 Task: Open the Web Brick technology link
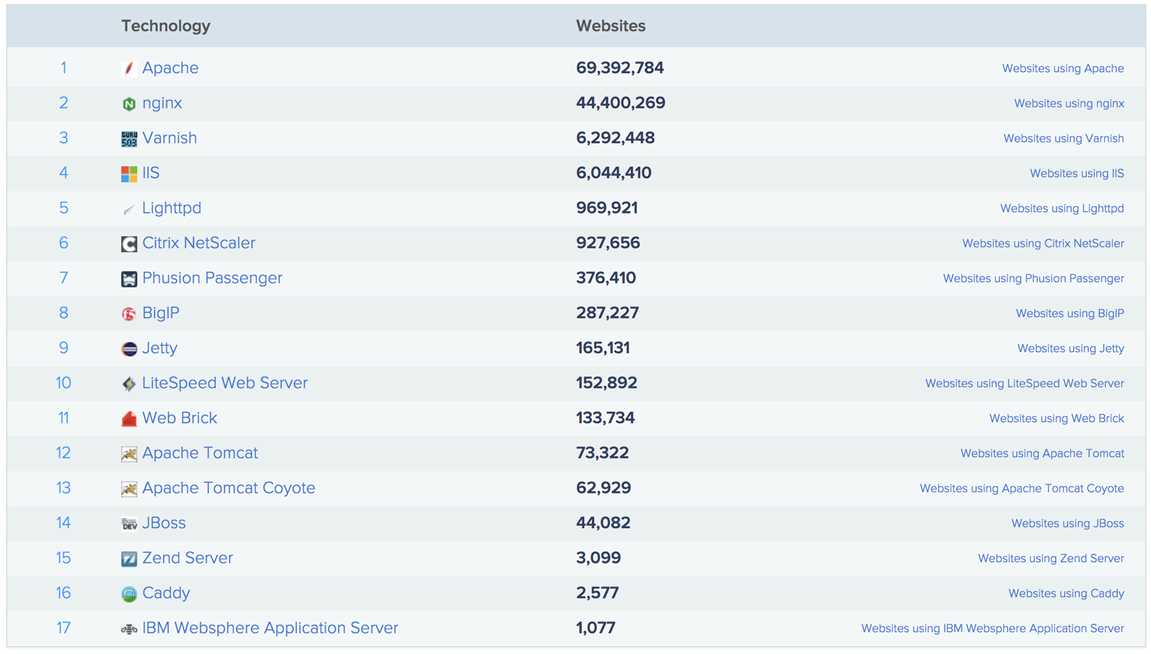180,418
